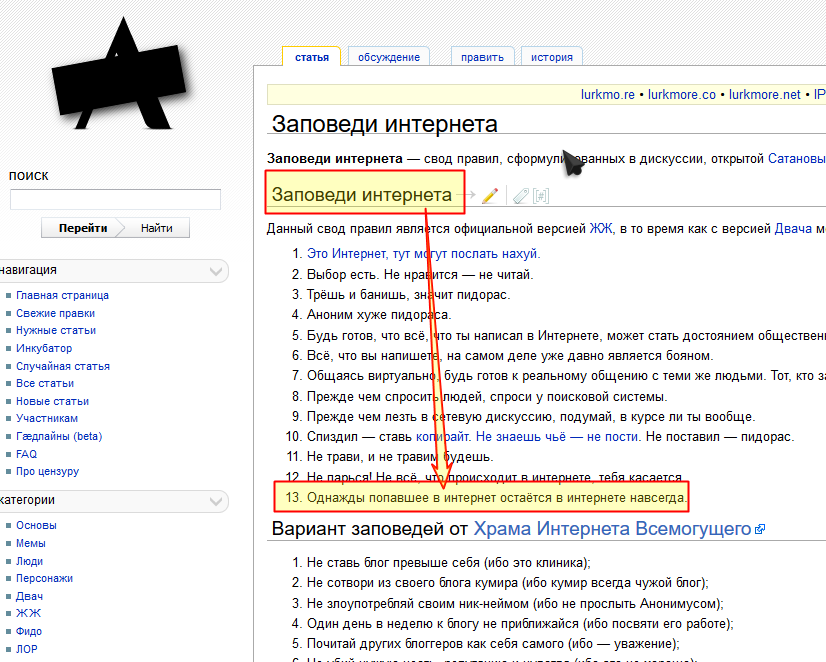Open the Персонажи category
Image resolution: width=826 pixels, height=662 pixels.
pos(44,578)
